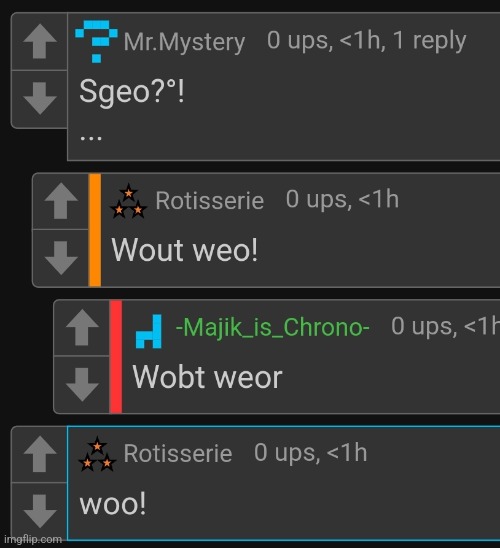
Task: Upvote Mr.Mystery's comment
Action: 40,41
